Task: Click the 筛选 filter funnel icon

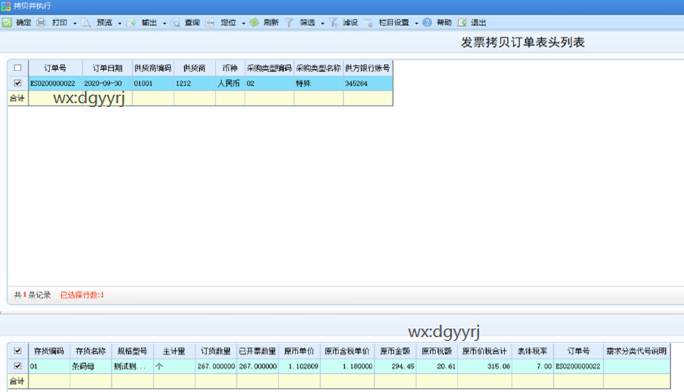Action: click(x=290, y=22)
